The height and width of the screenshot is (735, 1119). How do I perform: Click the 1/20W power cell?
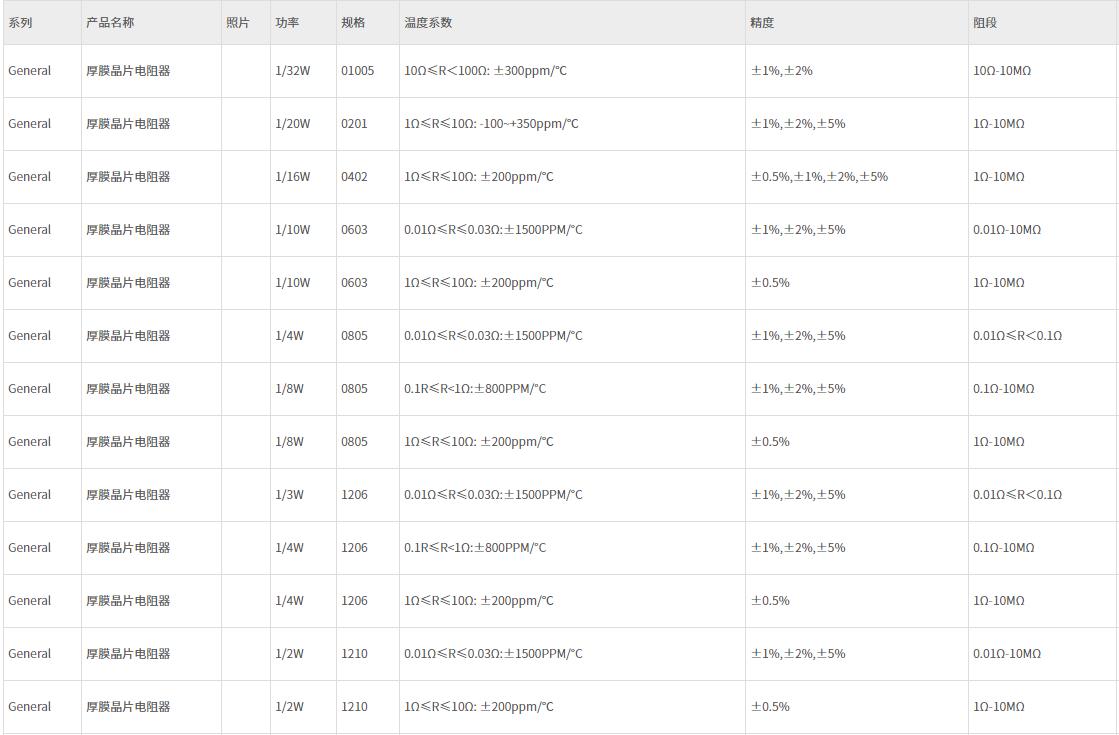click(x=293, y=124)
